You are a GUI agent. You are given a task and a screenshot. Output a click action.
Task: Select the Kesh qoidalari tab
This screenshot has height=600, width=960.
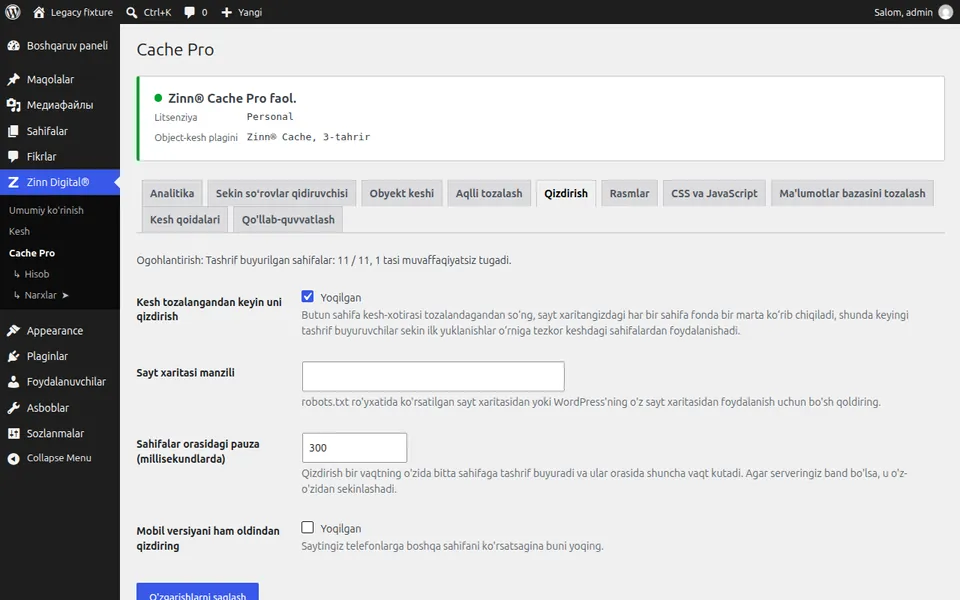185,220
